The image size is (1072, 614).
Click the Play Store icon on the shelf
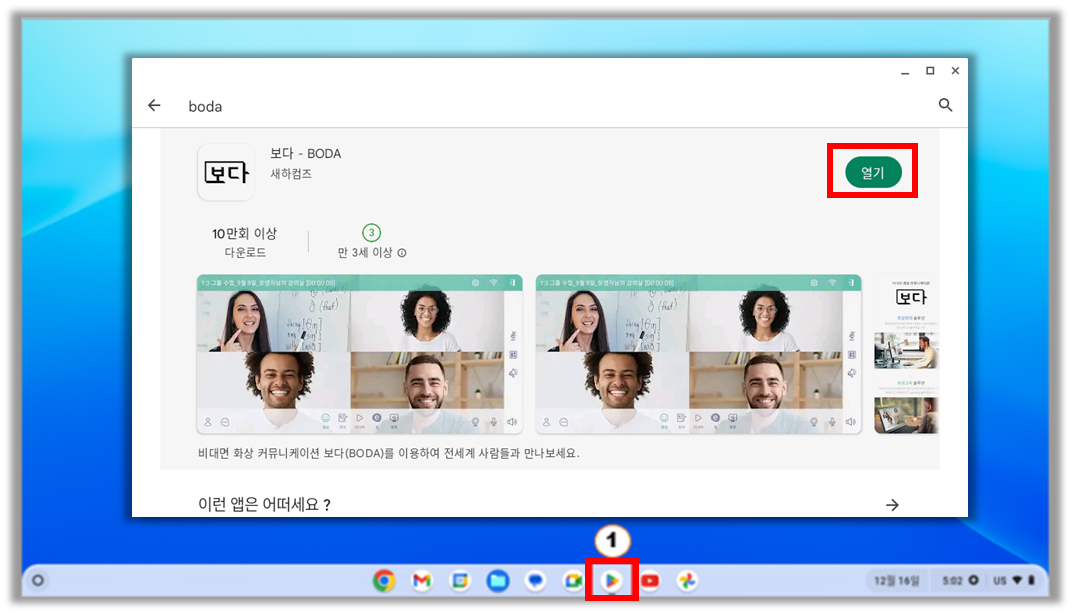click(x=612, y=581)
